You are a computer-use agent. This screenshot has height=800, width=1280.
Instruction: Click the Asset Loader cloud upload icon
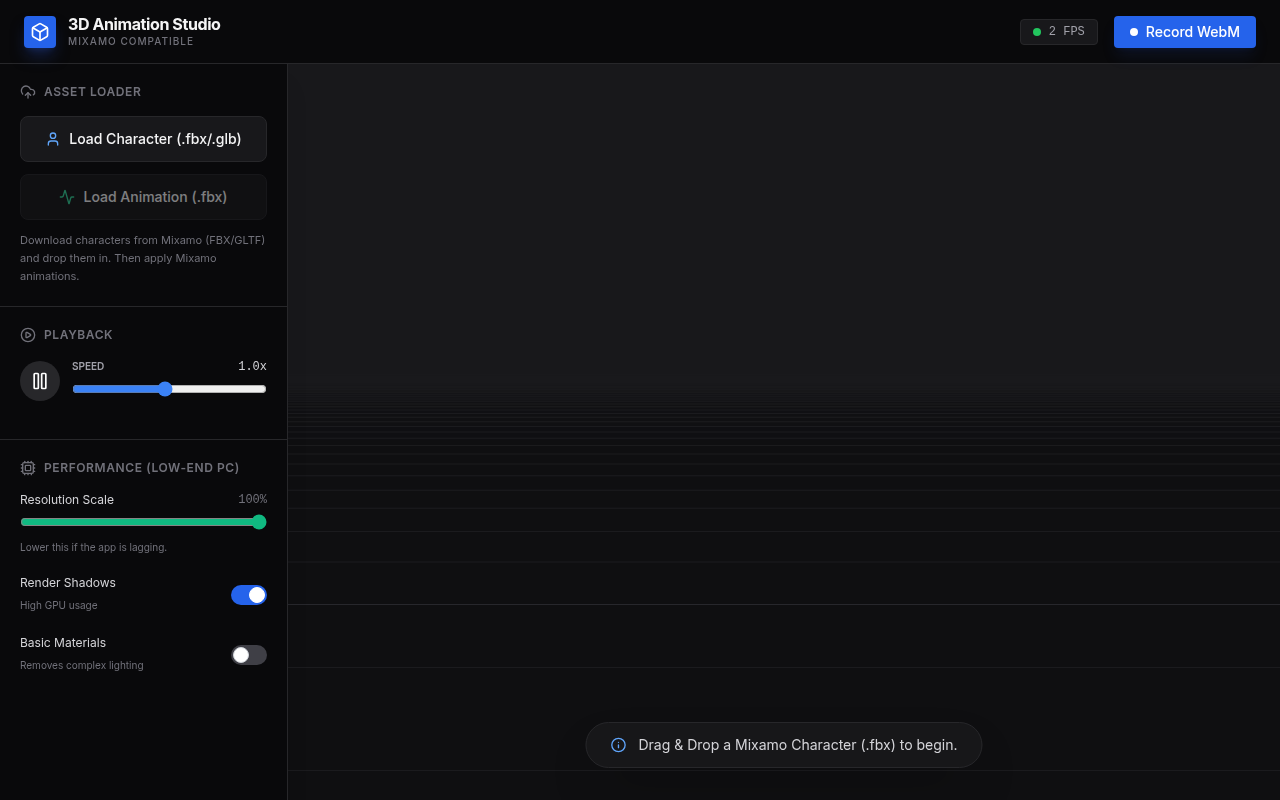(x=28, y=92)
